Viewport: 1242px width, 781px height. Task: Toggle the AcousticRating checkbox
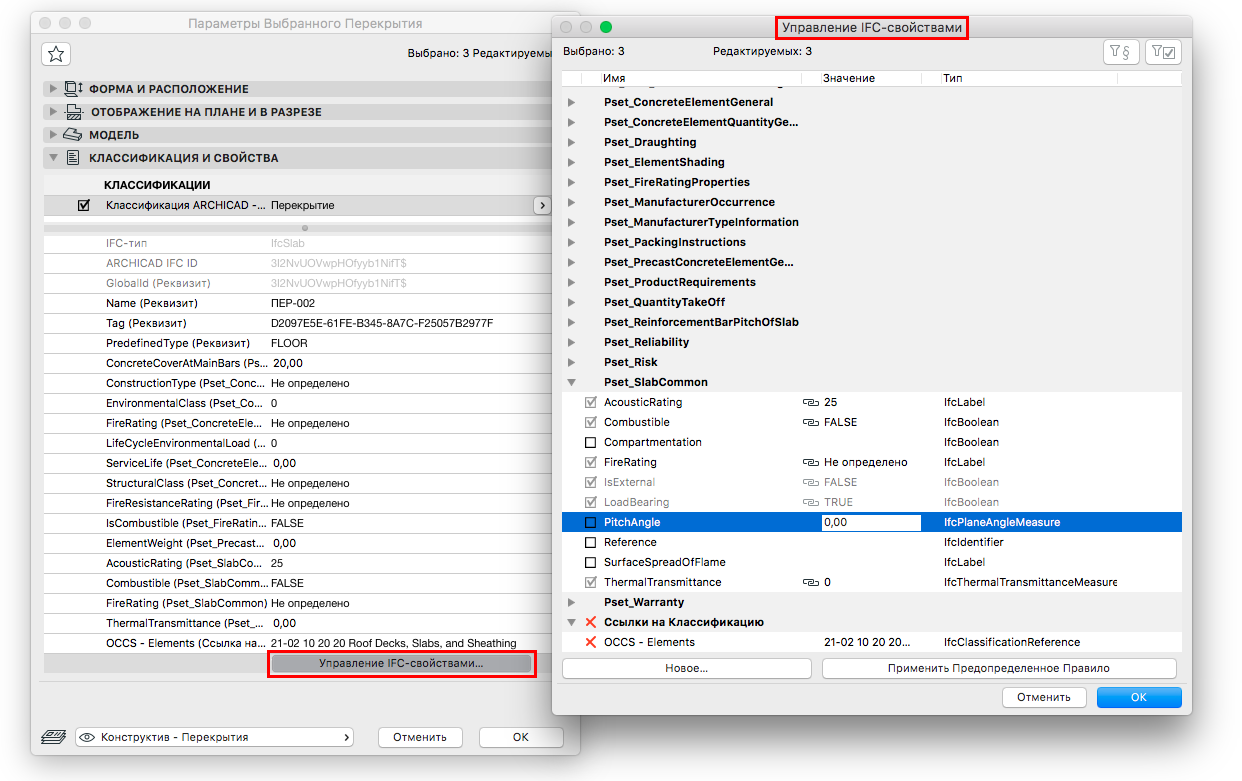pyautogui.click(x=590, y=402)
